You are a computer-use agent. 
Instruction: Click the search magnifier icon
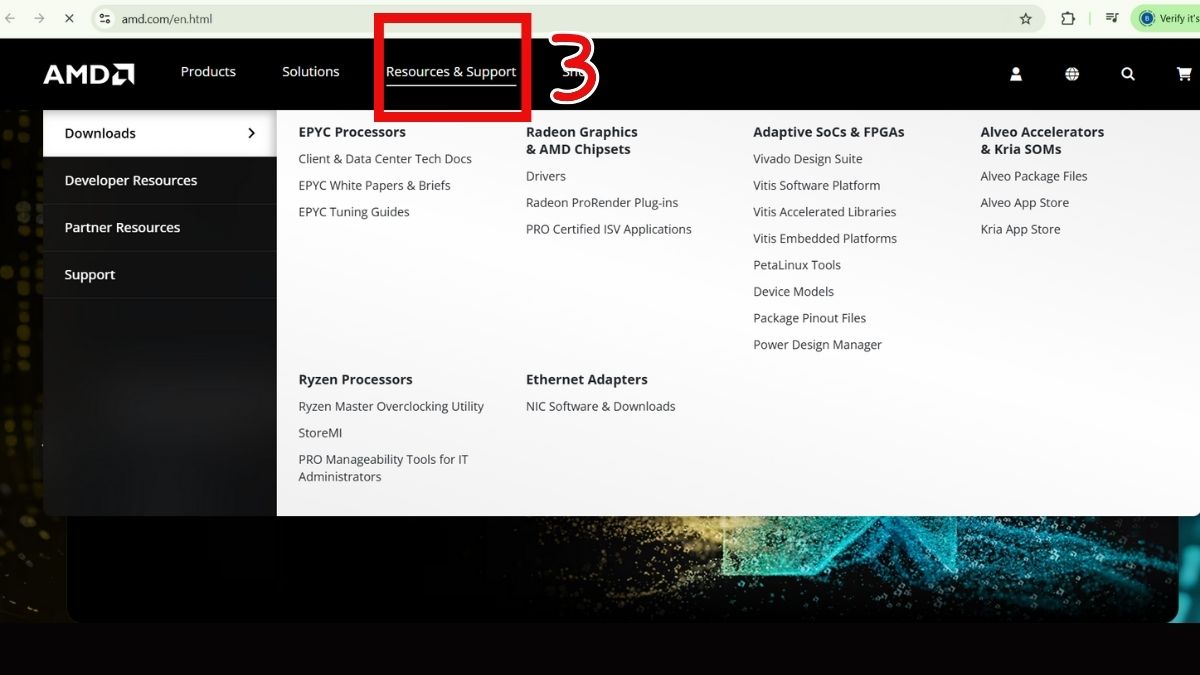pos(1128,74)
